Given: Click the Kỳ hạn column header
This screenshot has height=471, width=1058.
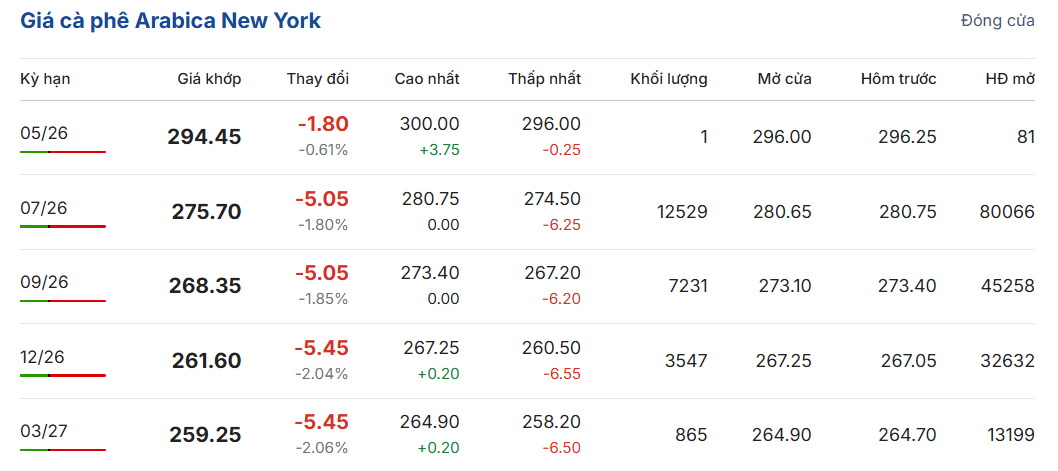Looking at the screenshot, I should tap(45, 79).
